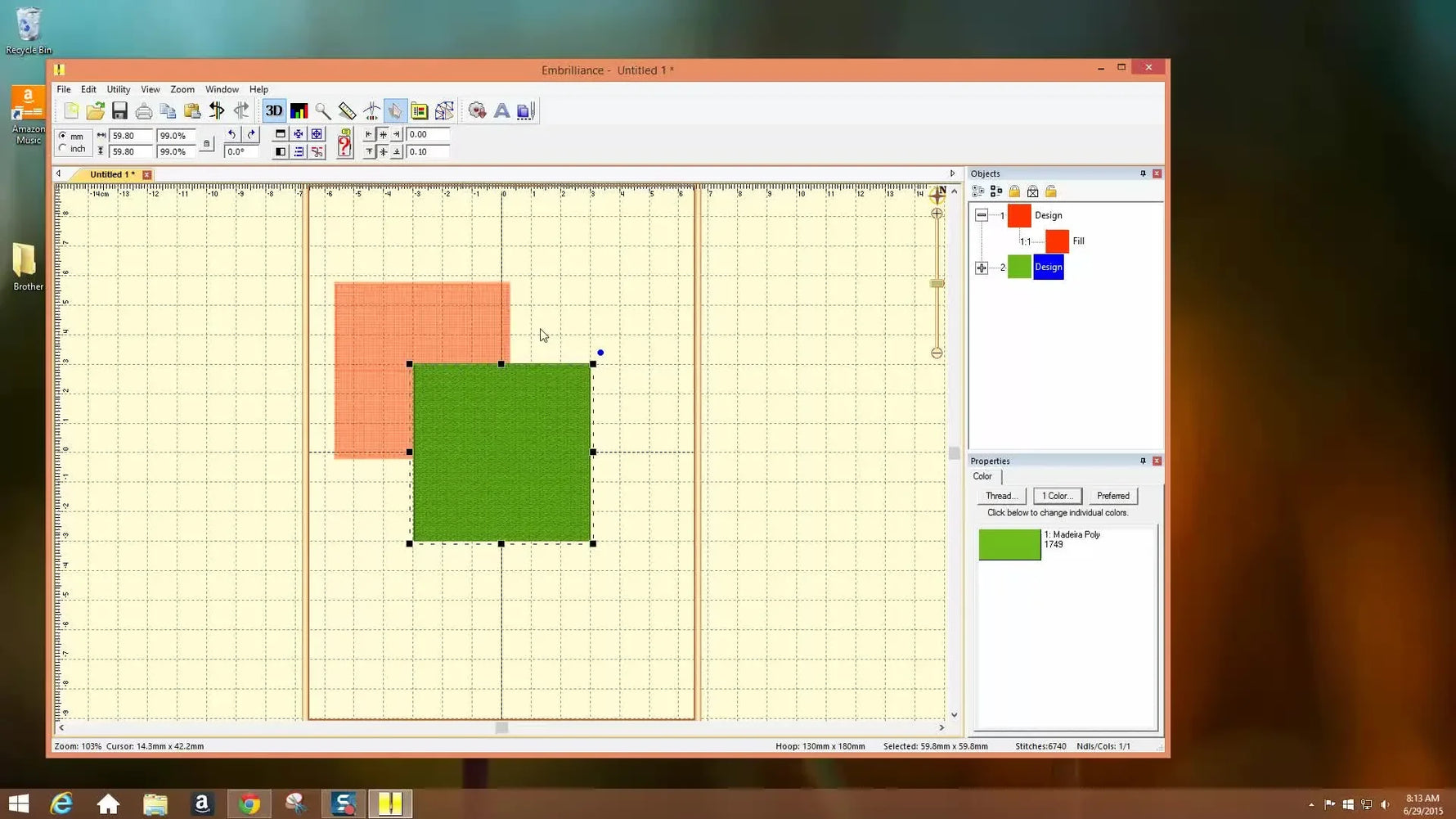
Task: Open the File menu
Action: click(x=63, y=89)
